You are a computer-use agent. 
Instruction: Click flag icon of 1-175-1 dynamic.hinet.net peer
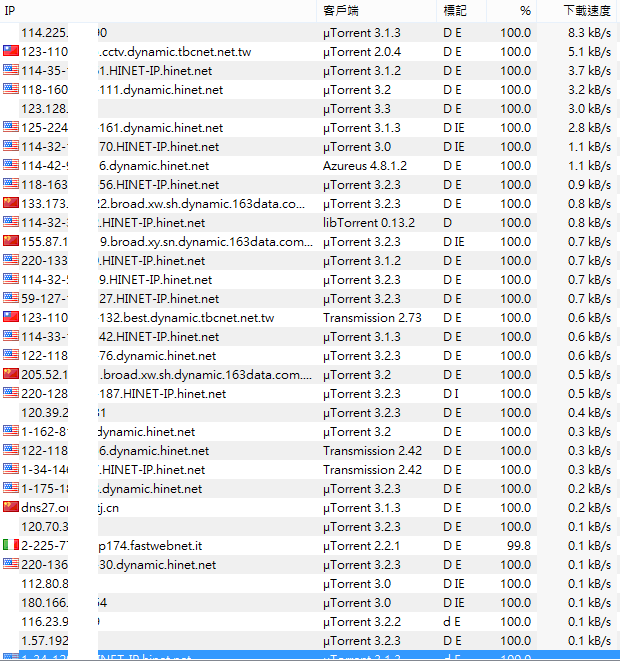click(x=11, y=488)
